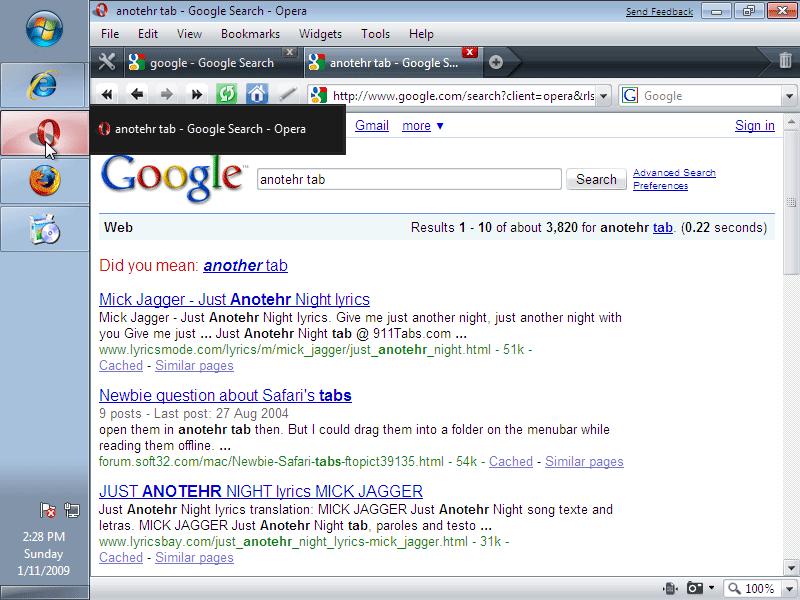Click the Fast Forward button
This screenshot has height=600, width=800.
pyautogui.click(x=197, y=95)
